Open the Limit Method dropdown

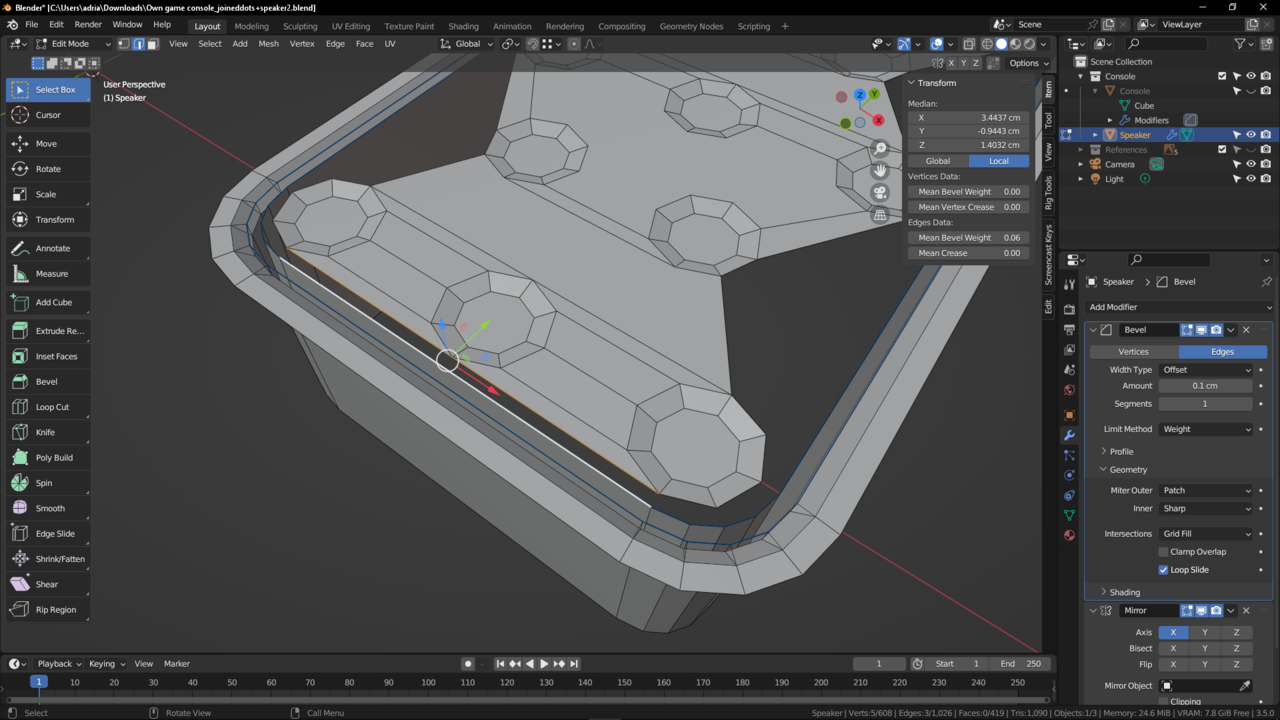point(1206,429)
